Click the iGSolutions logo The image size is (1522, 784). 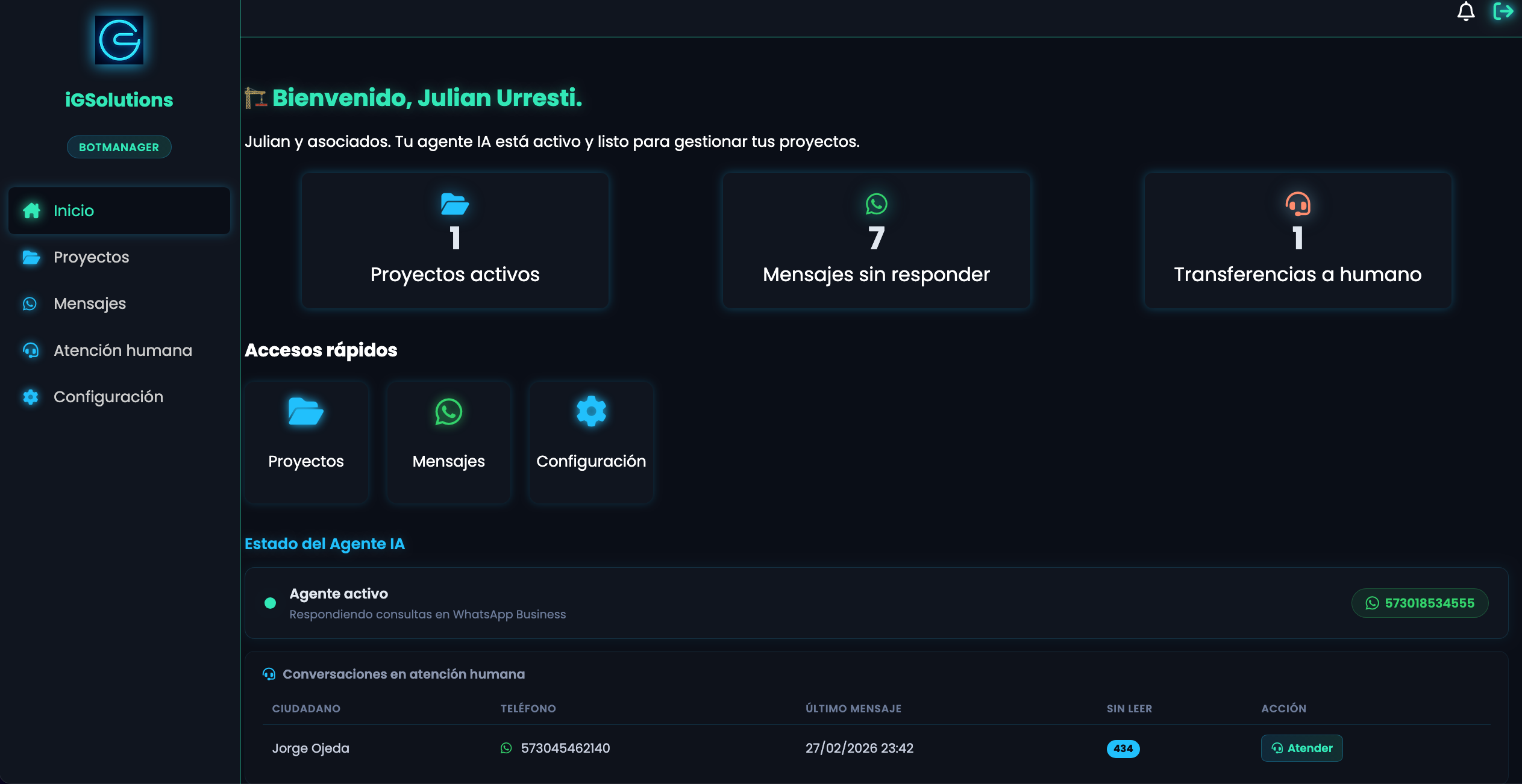click(x=119, y=40)
